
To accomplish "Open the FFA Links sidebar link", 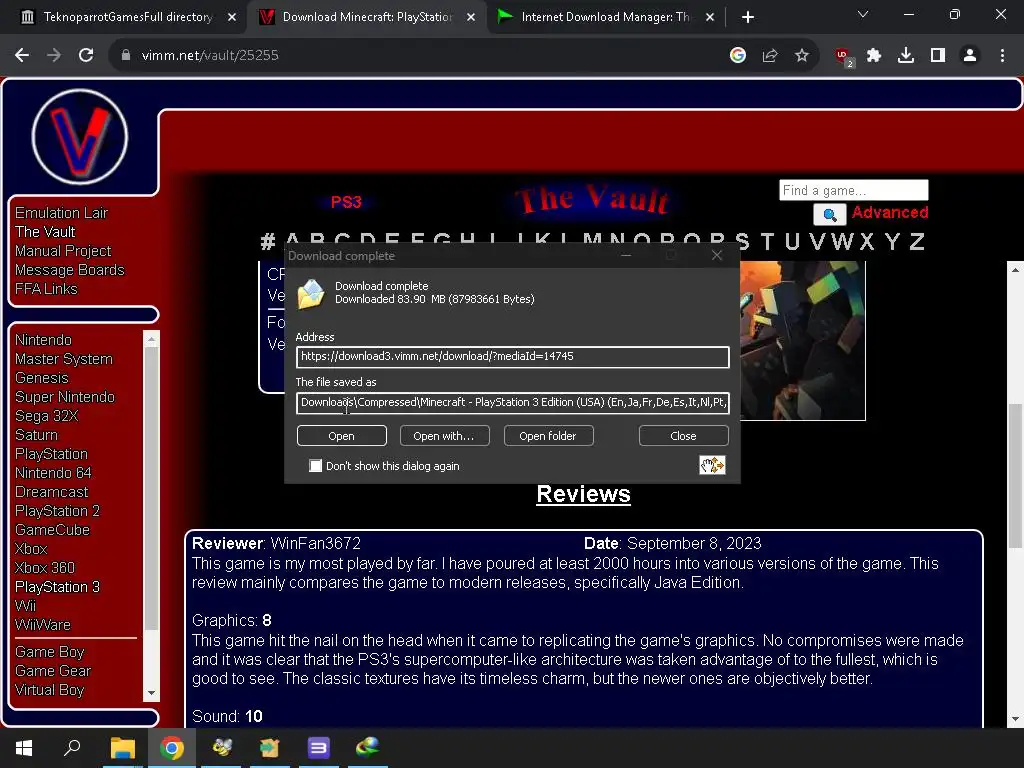I will click(x=46, y=289).
